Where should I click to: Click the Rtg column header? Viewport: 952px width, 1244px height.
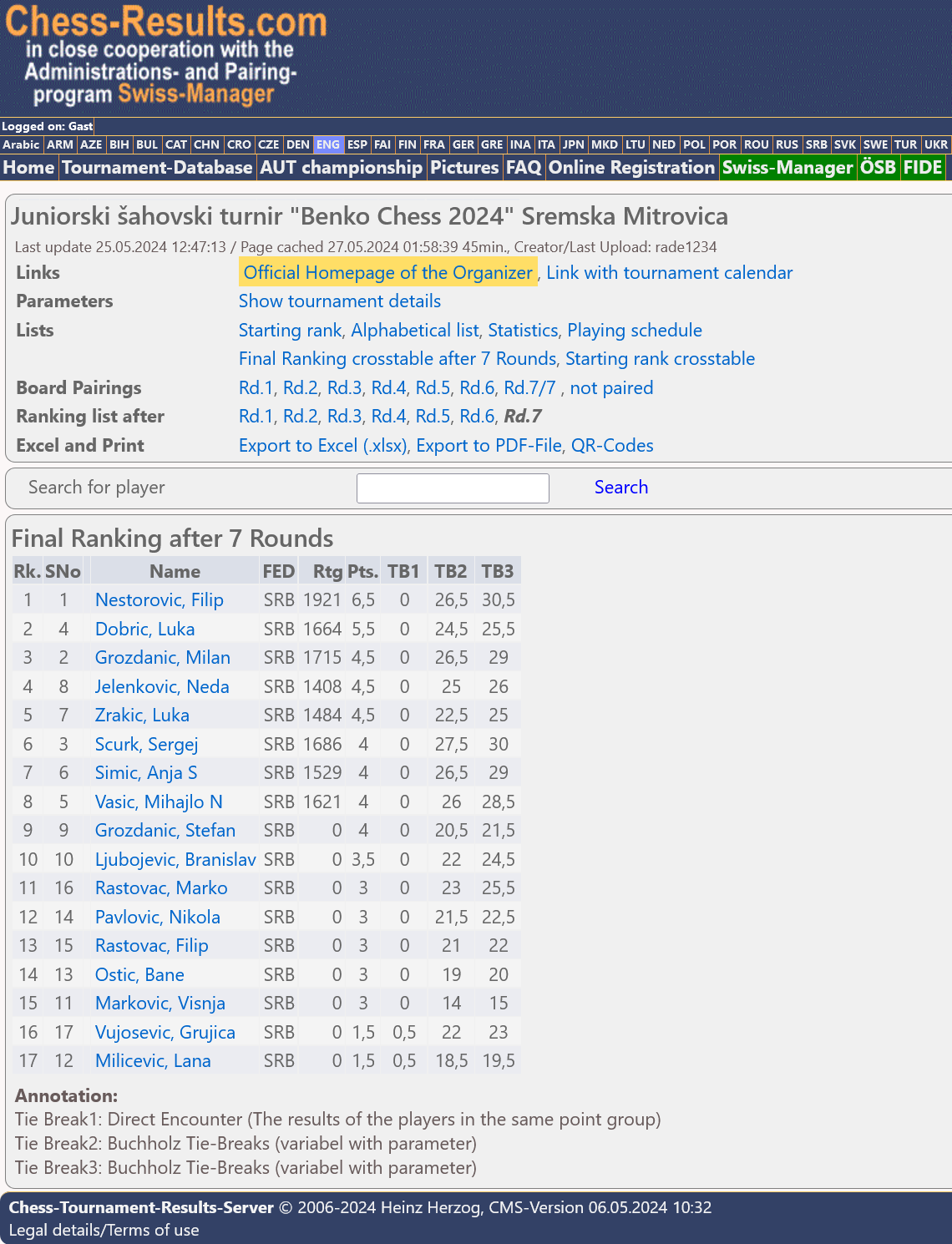322,571
